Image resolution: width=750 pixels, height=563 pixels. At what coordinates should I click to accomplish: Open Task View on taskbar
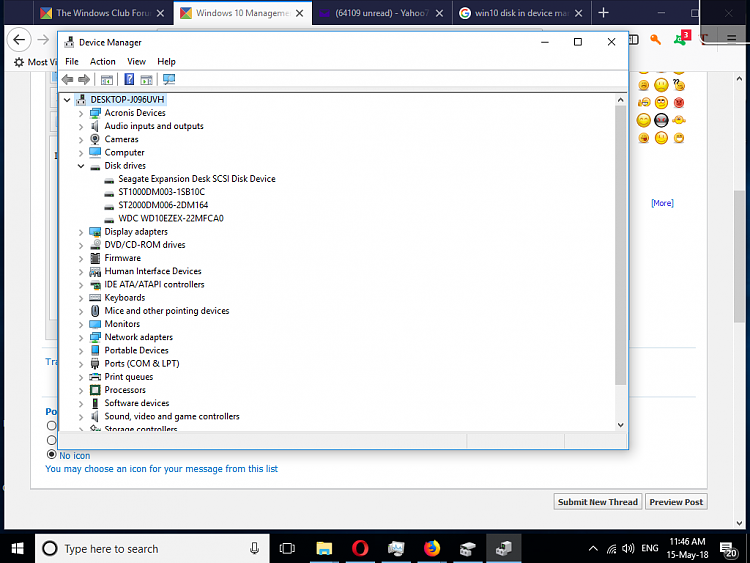tap(287, 549)
